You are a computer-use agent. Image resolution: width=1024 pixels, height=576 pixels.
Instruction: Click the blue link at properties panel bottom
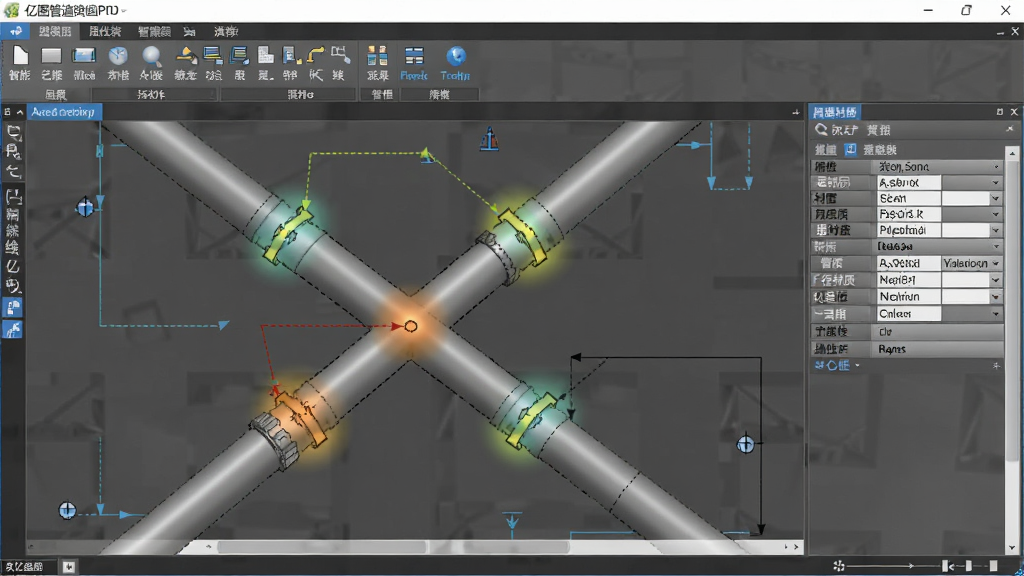pos(832,366)
